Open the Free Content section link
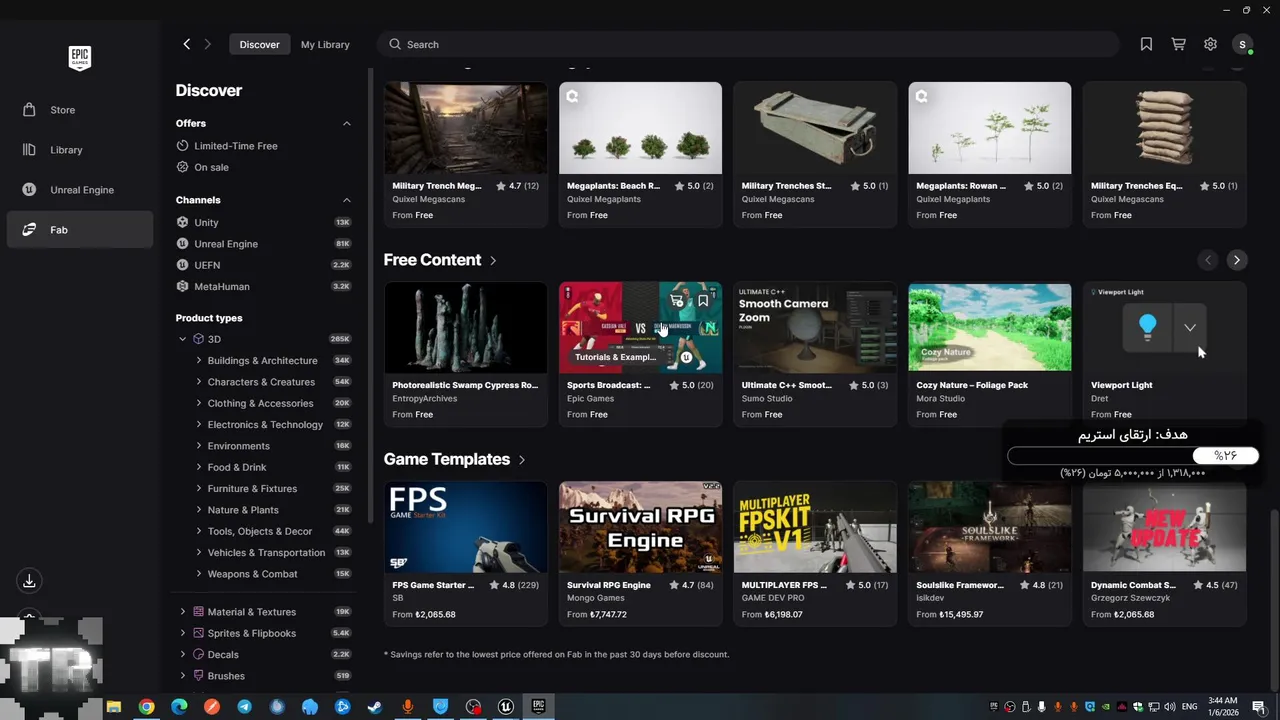 440,260
